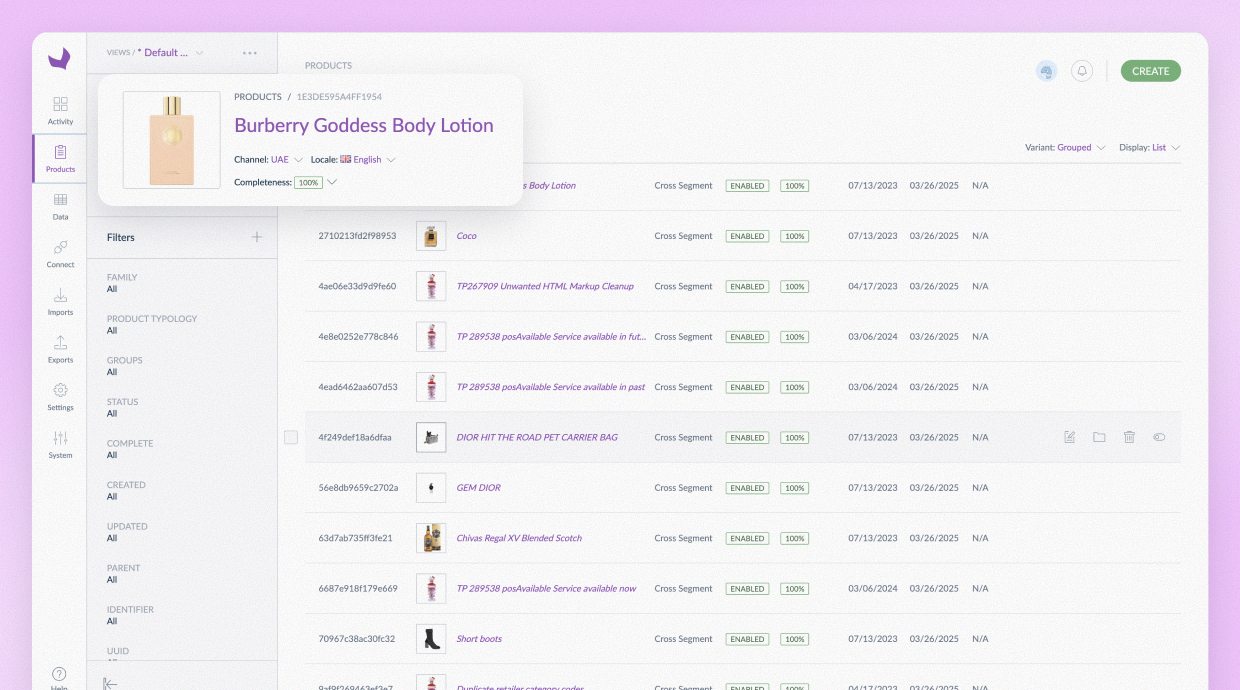Click the PRODUCTS page header label
1240x690 pixels.
(x=328, y=65)
